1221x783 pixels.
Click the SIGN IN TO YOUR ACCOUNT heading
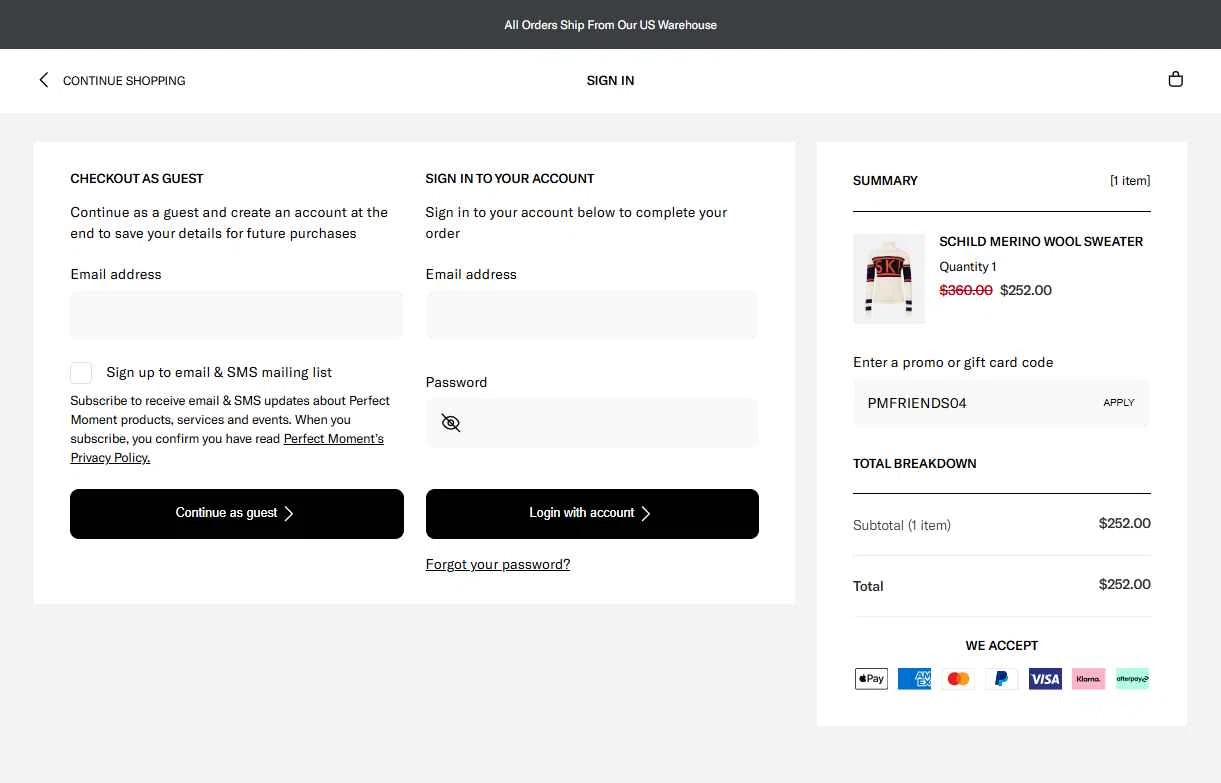(510, 179)
